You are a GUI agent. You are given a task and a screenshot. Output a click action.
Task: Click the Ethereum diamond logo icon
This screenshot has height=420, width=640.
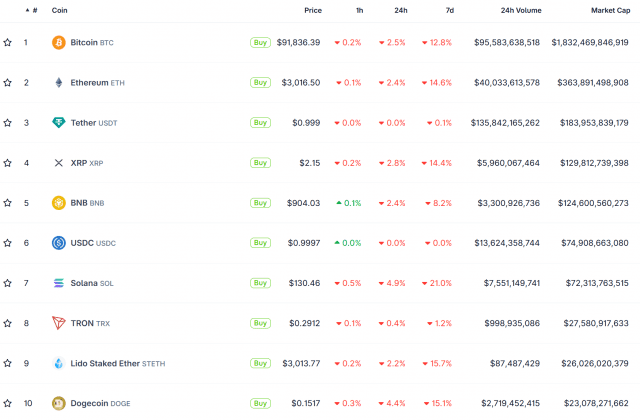point(58,83)
